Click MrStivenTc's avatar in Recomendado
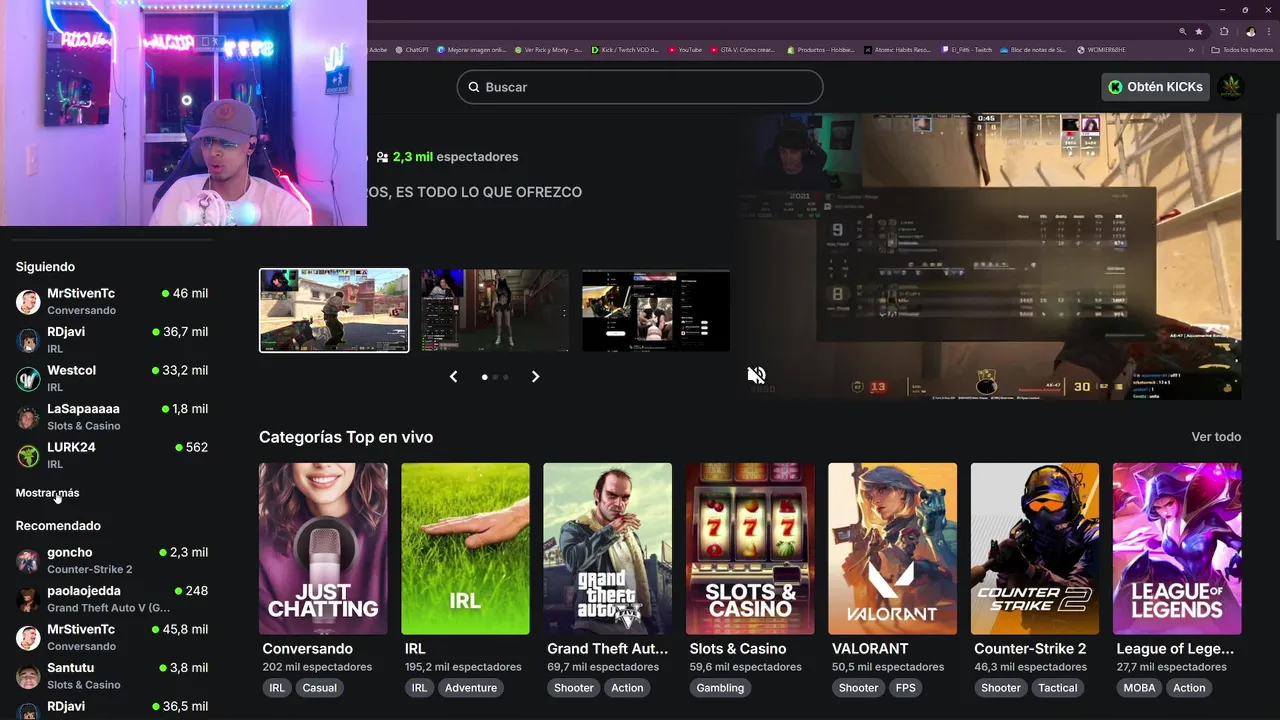The height and width of the screenshot is (720, 1280). (28, 638)
